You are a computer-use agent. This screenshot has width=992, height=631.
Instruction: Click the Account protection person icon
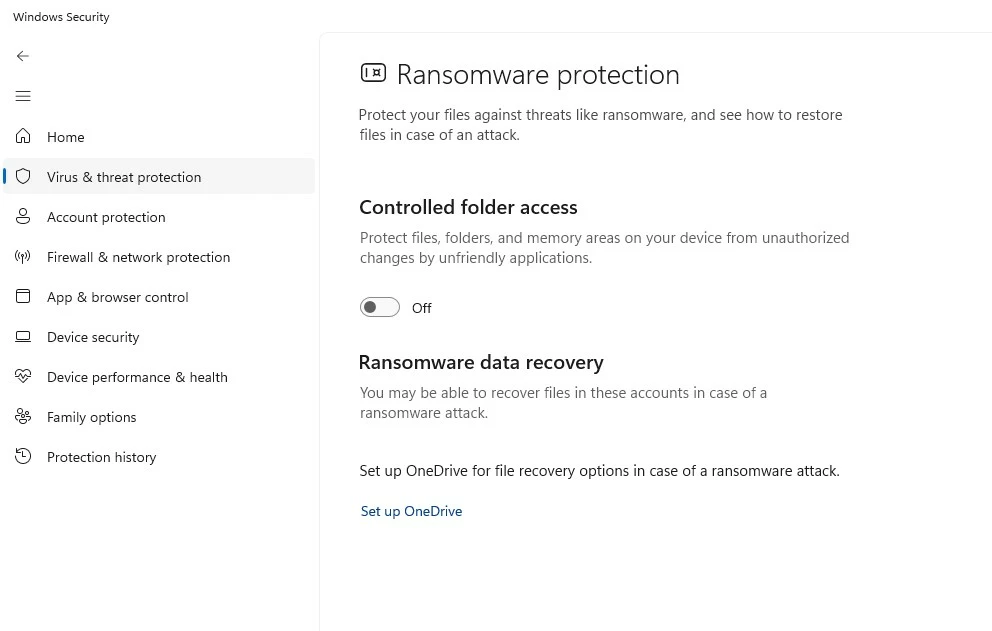click(23, 217)
